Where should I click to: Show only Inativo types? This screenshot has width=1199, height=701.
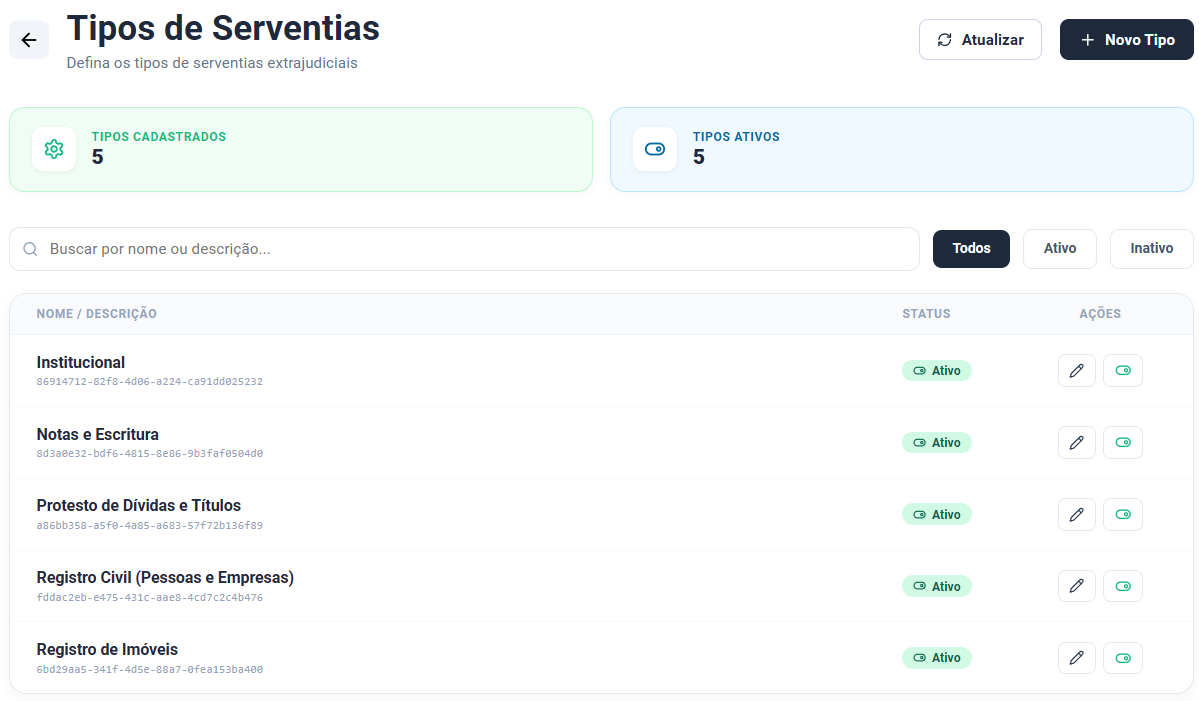[x=1152, y=248]
